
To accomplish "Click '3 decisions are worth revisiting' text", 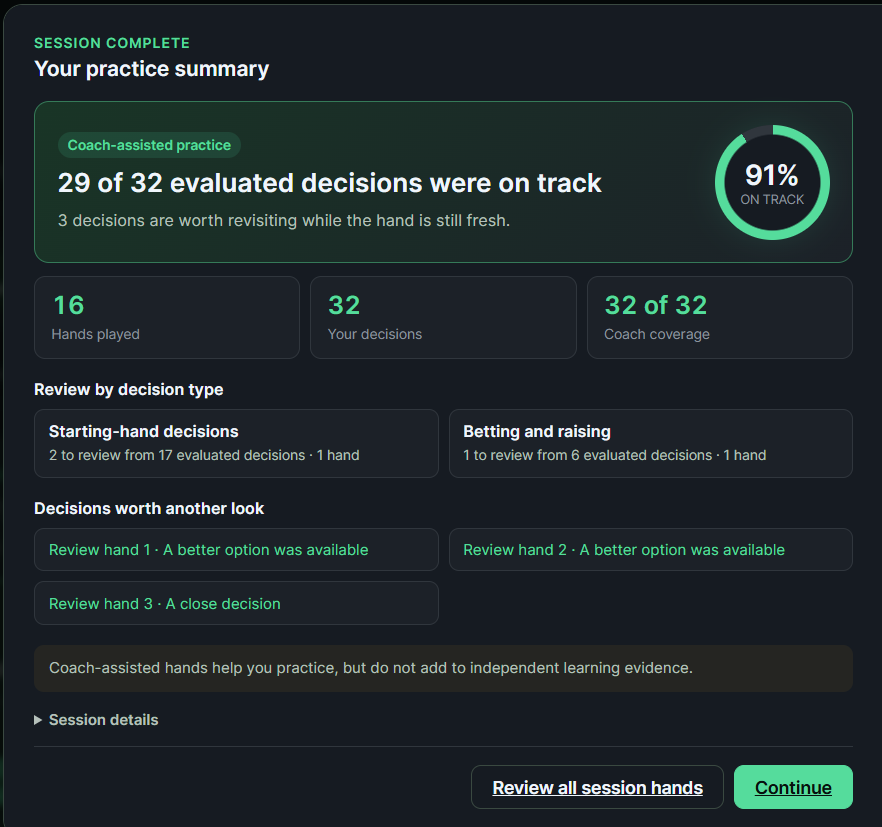I will pos(284,221).
